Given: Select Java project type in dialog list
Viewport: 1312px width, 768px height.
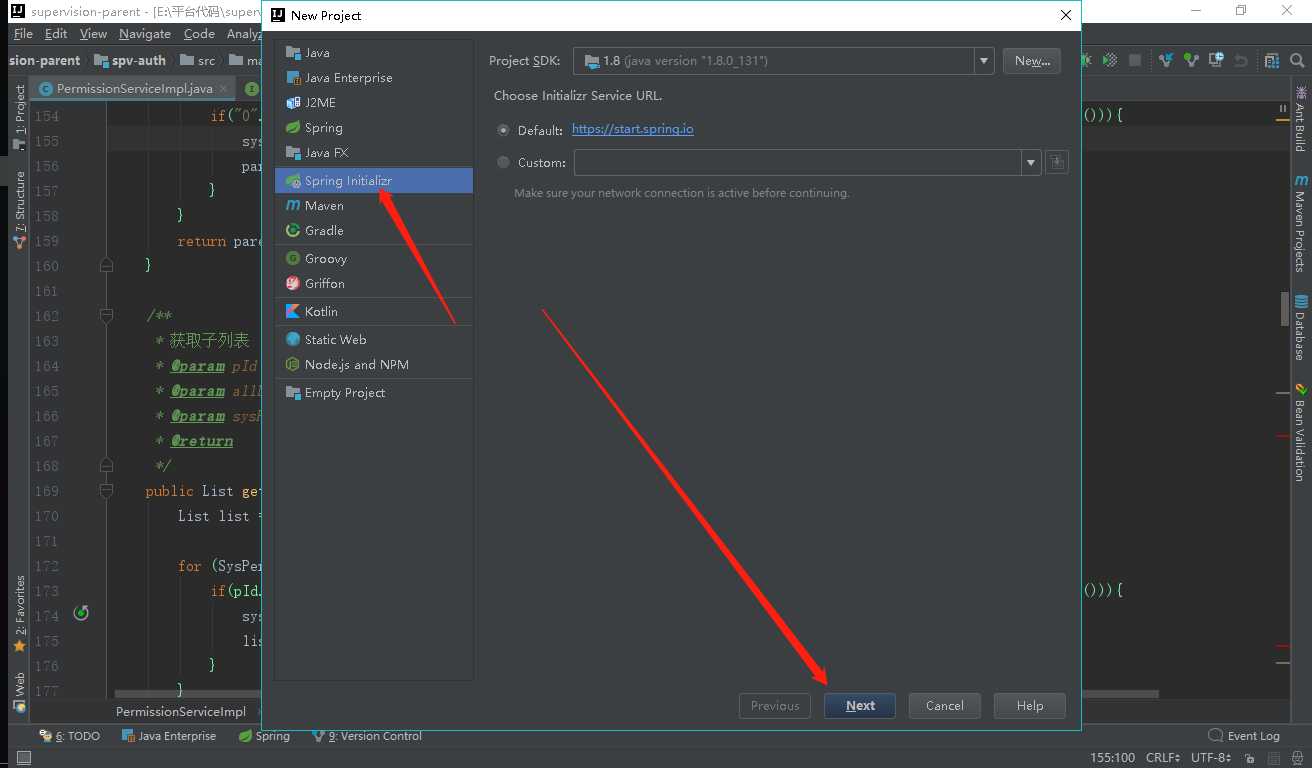Looking at the screenshot, I should 373,53.
